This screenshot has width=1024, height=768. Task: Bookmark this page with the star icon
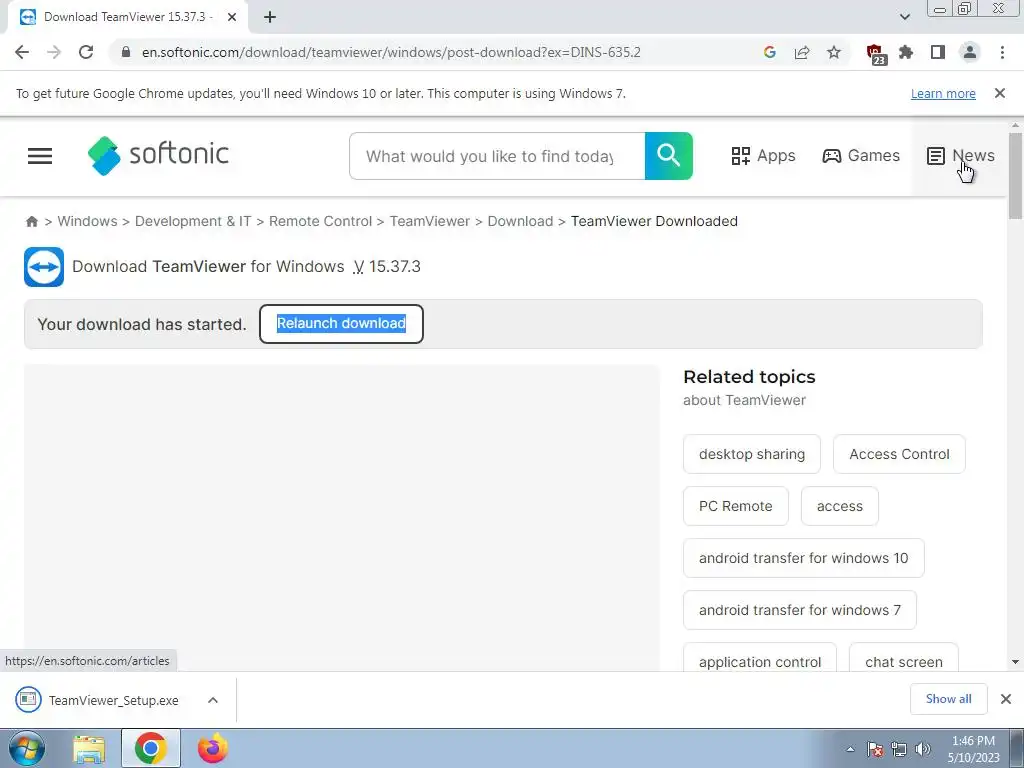point(834,52)
